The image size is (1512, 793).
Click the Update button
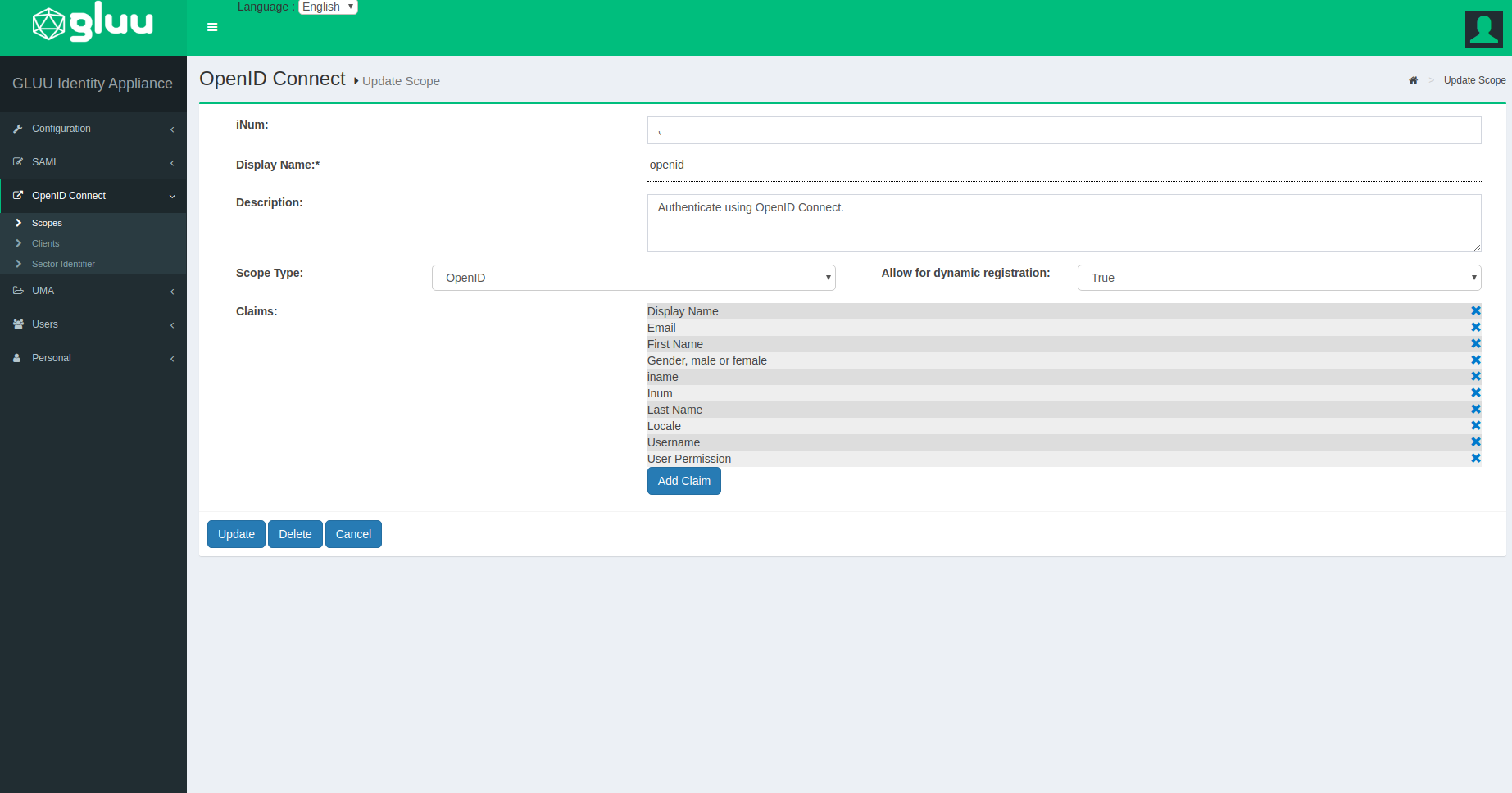click(x=236, y=534)
